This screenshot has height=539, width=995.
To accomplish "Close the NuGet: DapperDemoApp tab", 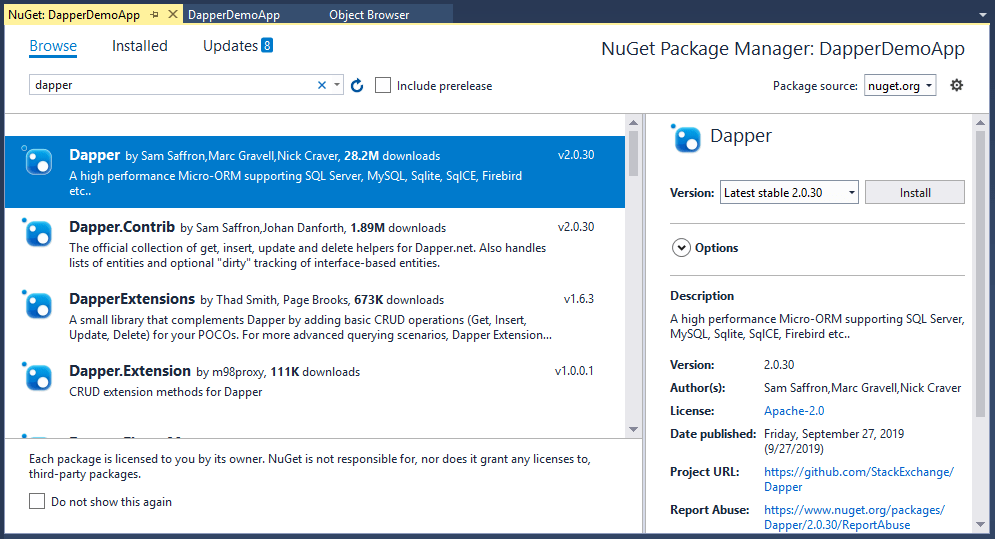I will 173,14.
